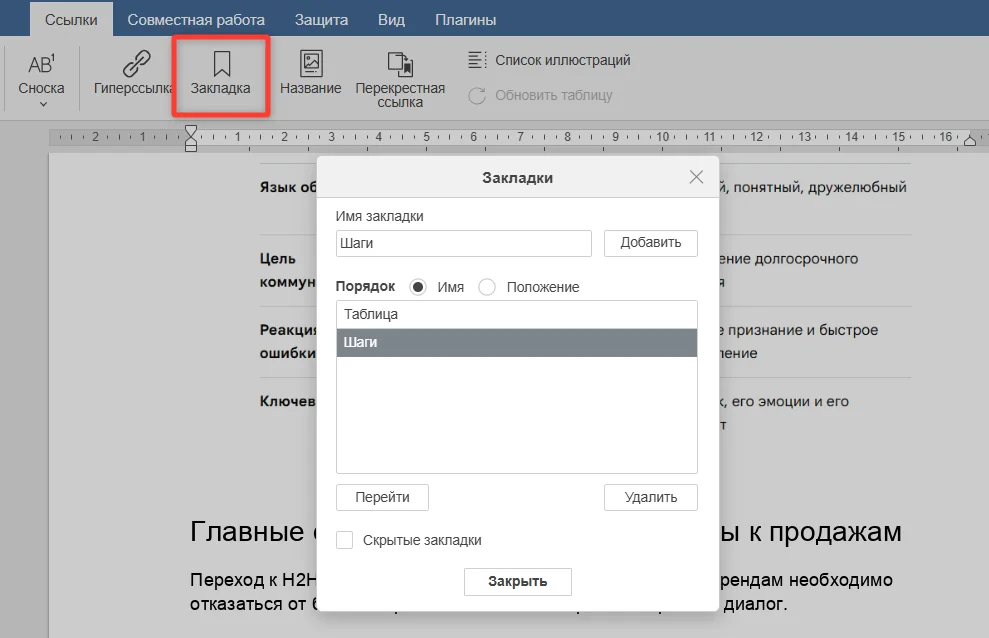Image resolution: width=989 pixels, height=638 pixels.
Task: Click the left indent marker on the ruler
Action: pyautogui.click(x=190, y=138)
